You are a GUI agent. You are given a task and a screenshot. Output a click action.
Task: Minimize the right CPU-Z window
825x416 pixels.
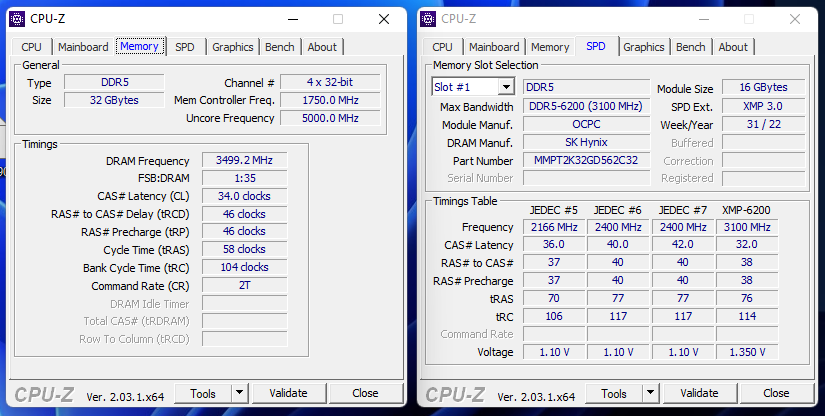pyautogui.click(x=704, y=19)
